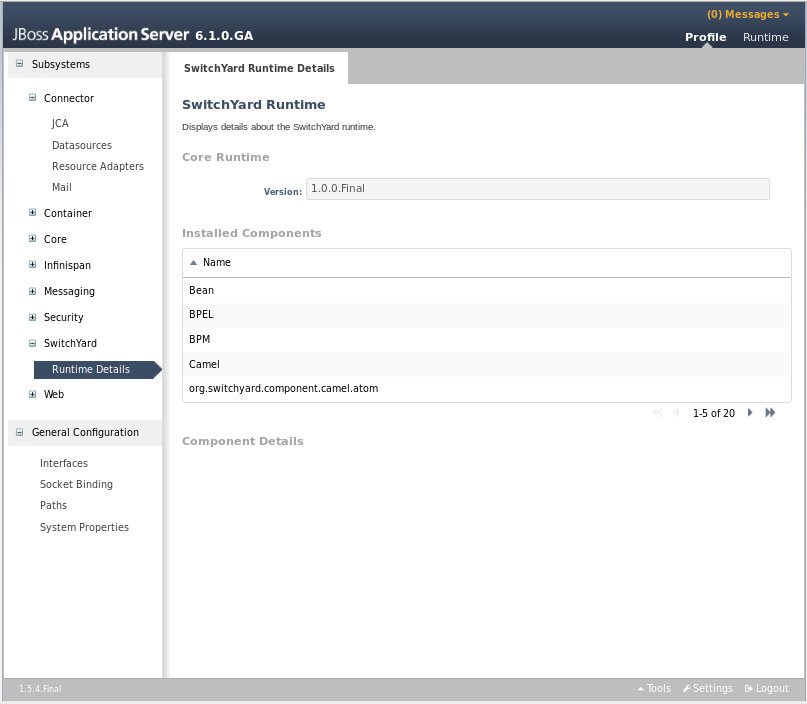Click the Messaging tree label
The width and height of the screenshot is (807, 704).
pos(69,292)
